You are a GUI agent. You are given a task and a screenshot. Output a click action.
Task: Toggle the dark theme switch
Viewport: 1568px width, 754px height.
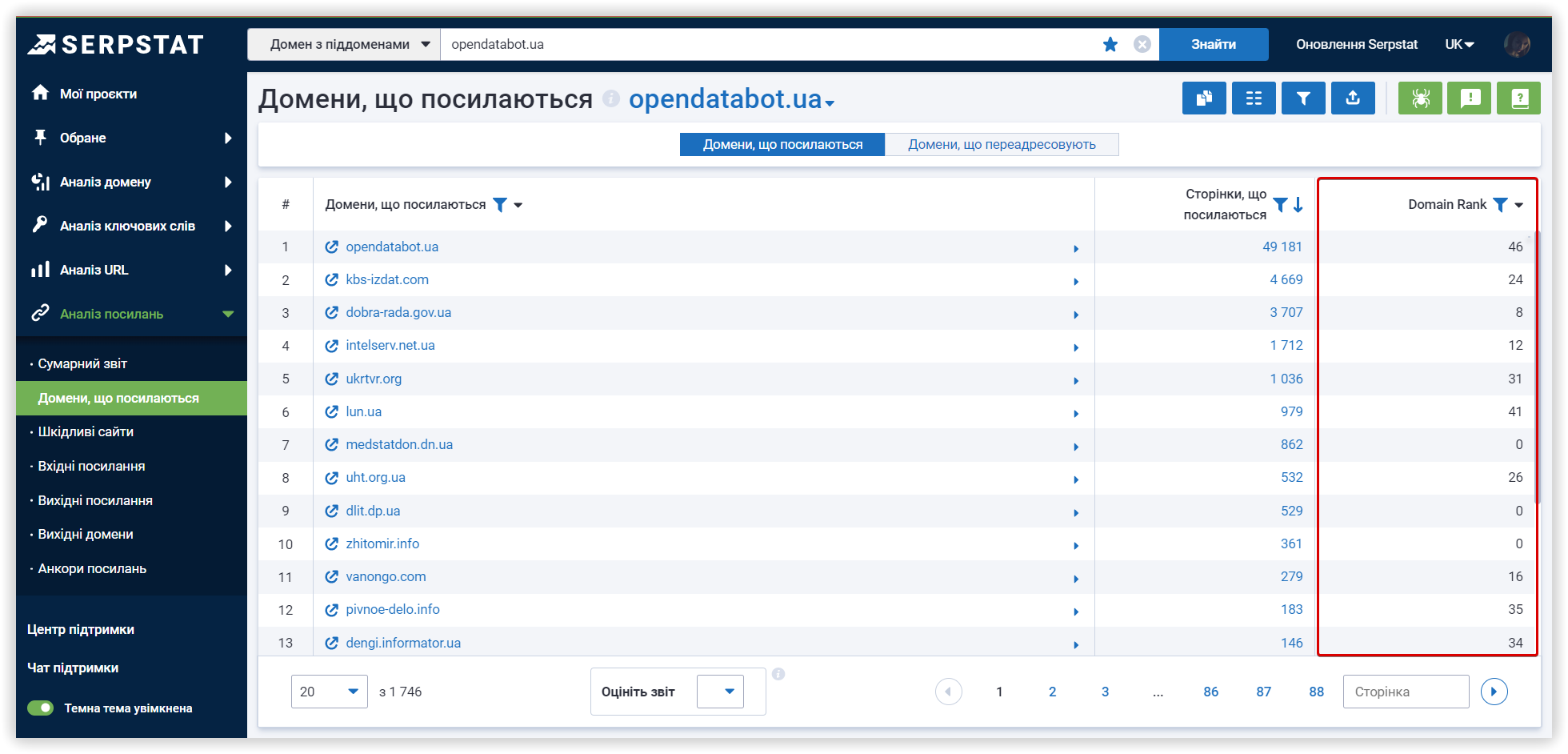pyautogui.click(x=40, y=708)
